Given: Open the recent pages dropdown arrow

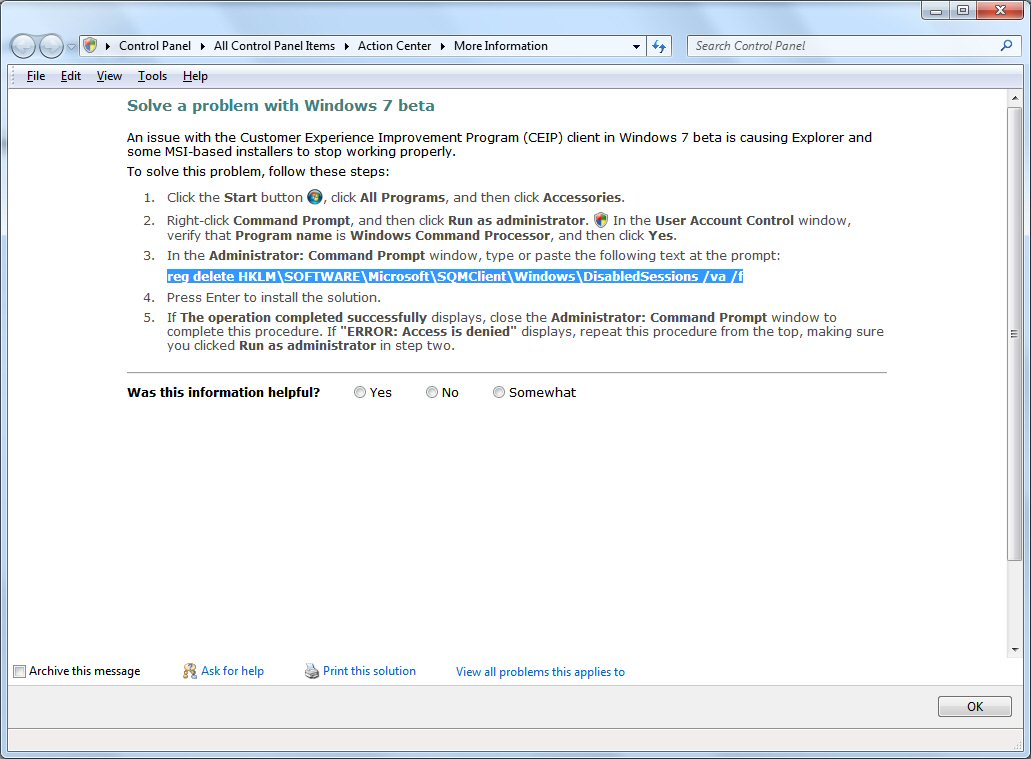Looking at the screenshot, I should 71,47.
